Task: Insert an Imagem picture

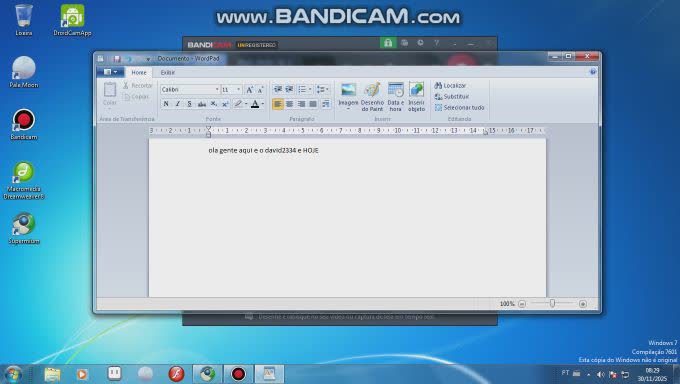Action: tap(348, 90)
